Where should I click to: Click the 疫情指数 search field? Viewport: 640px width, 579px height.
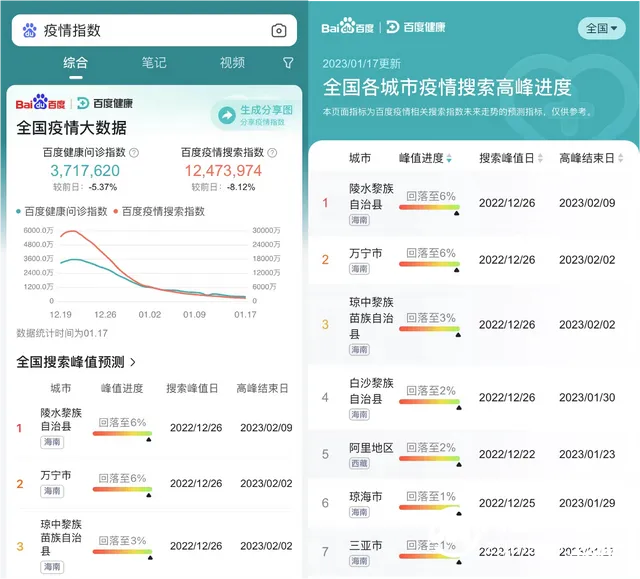(x=154, y=31)
